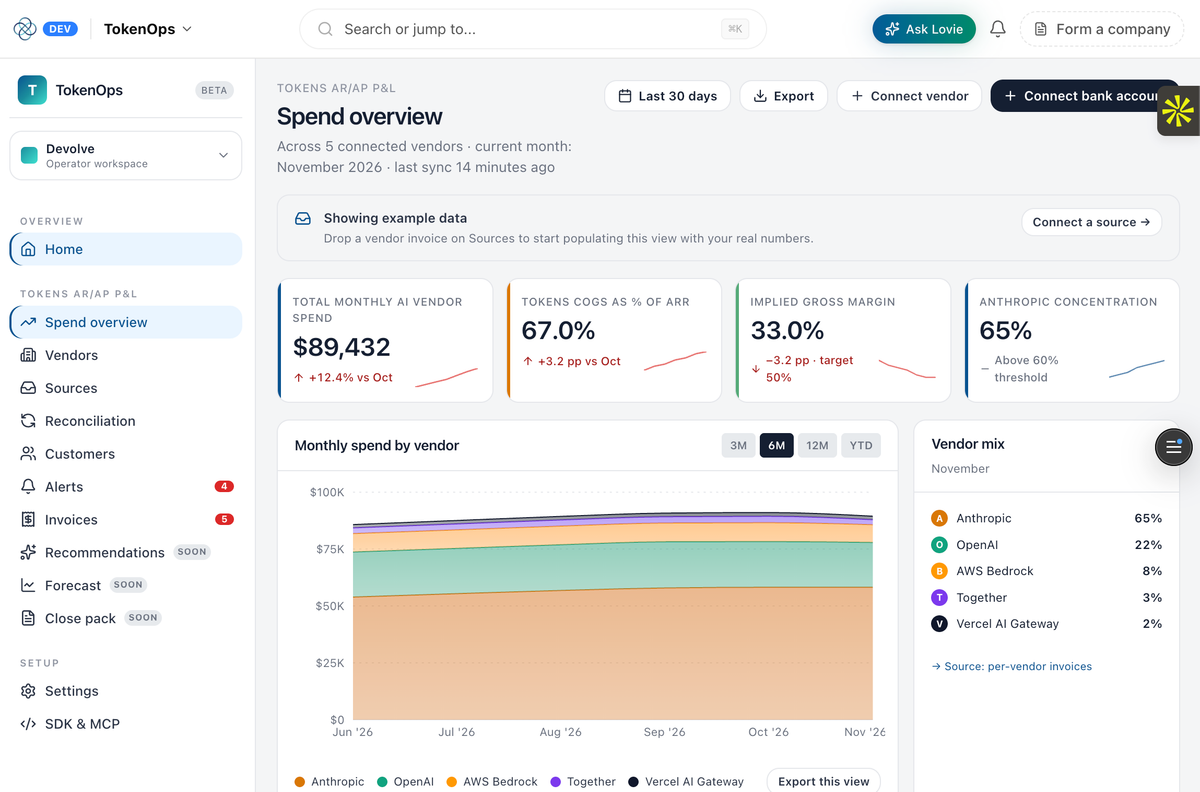
Task: Follow the Source: per-vendor invoices link
Action: click(1011, 666)
